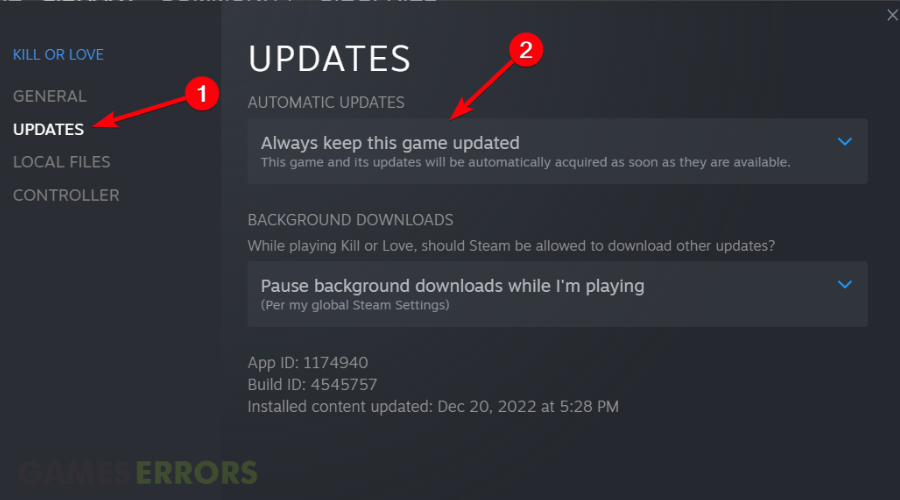Image resolution: width=900 pixels, height=500 pixels.
Task: Switch to the LOCAL FILES tab
Action: [61, 162]
